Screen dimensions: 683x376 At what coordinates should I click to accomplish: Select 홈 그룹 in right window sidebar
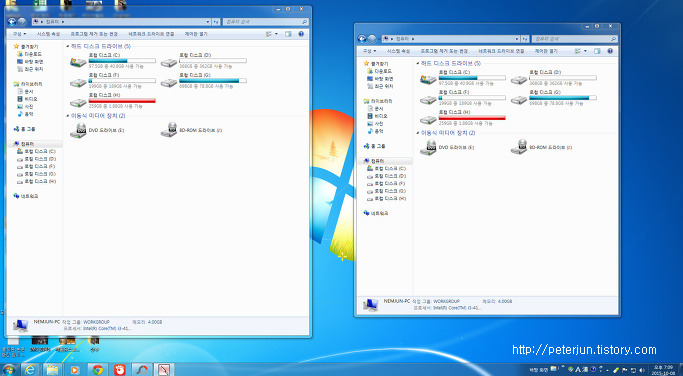[x=375, y=146]
